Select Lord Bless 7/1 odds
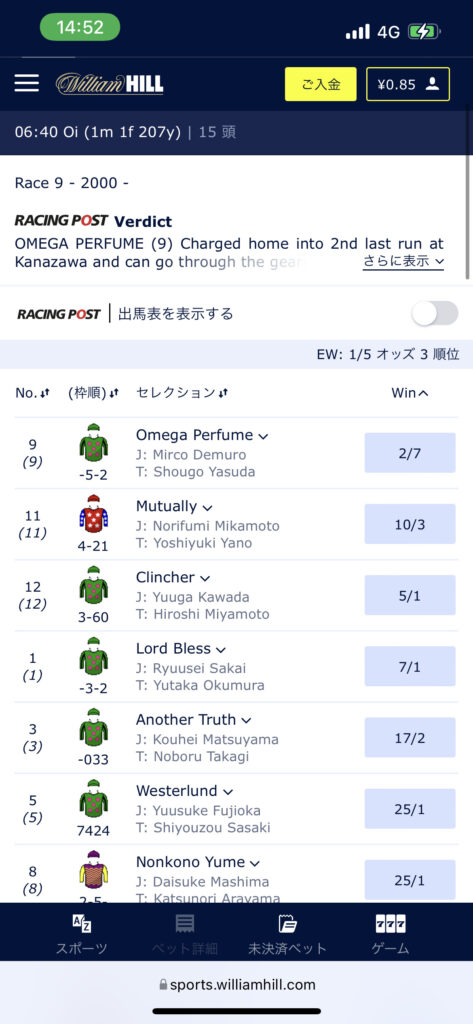473x1024 pixels. (410, 666)
